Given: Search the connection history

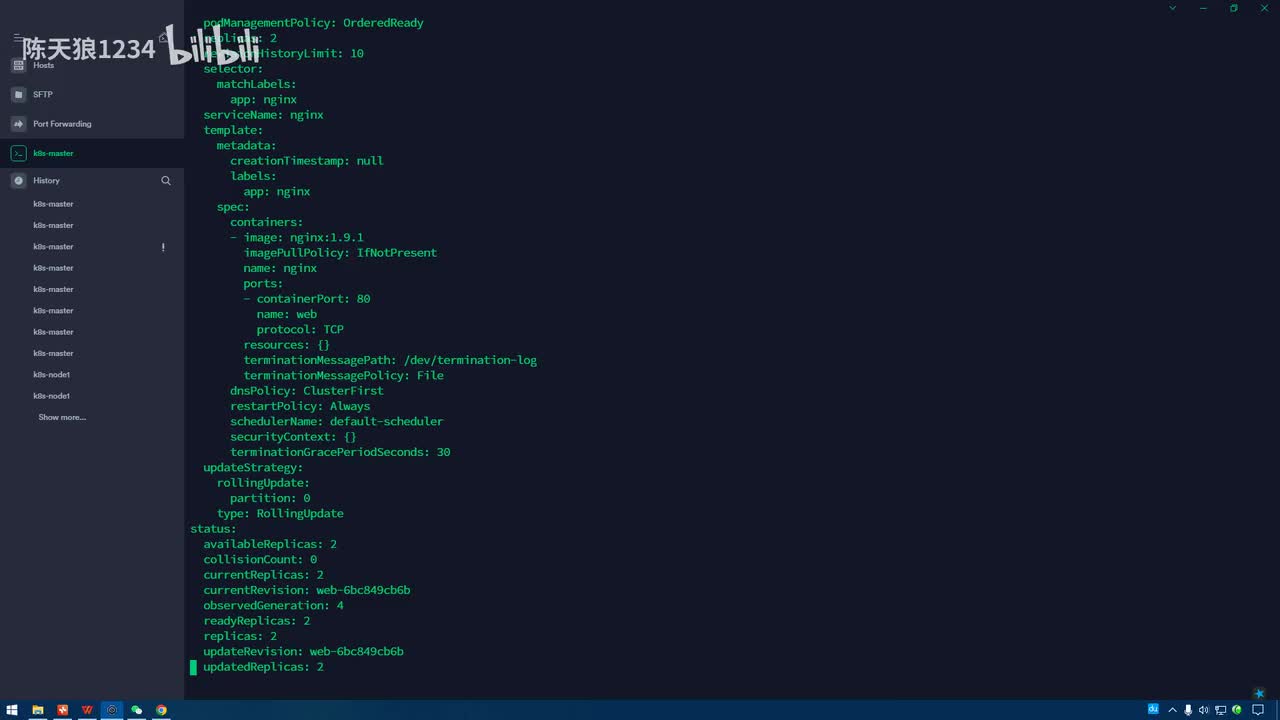Looking at the screenshot, I should [166, 181].
